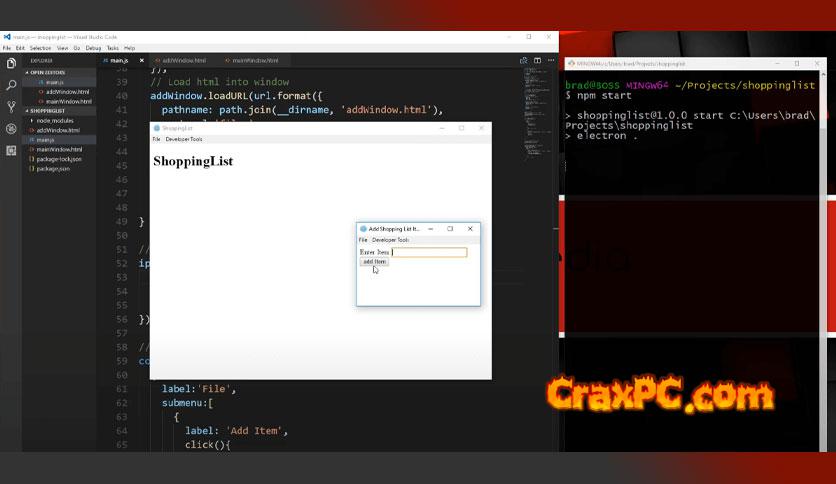
Task: Open the editor more actions ellipsis
Action: tap(551, 60)
